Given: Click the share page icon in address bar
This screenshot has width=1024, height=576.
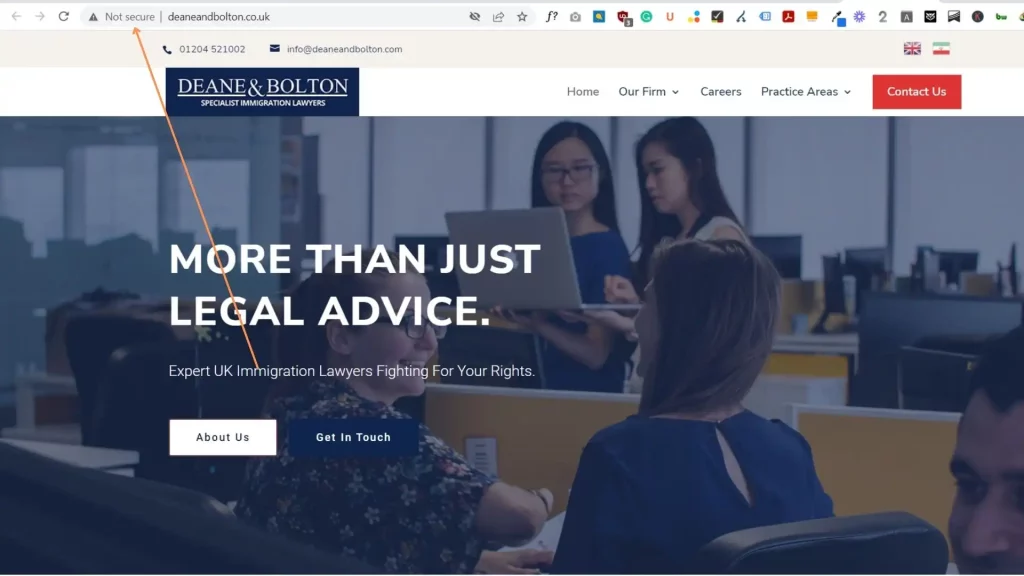Looking at the screenshot, I should click(x=498, y=17).
